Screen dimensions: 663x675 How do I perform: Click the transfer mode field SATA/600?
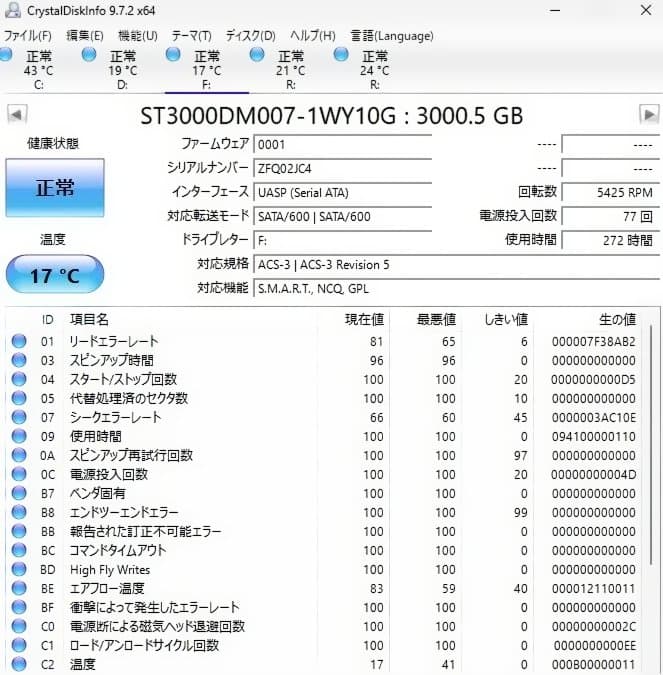(343, 217)
